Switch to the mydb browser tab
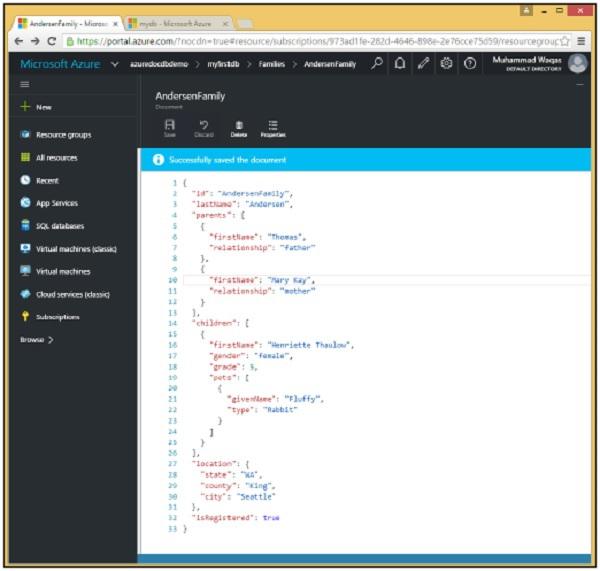The image size is (600, 571). [x=175, y=22]
